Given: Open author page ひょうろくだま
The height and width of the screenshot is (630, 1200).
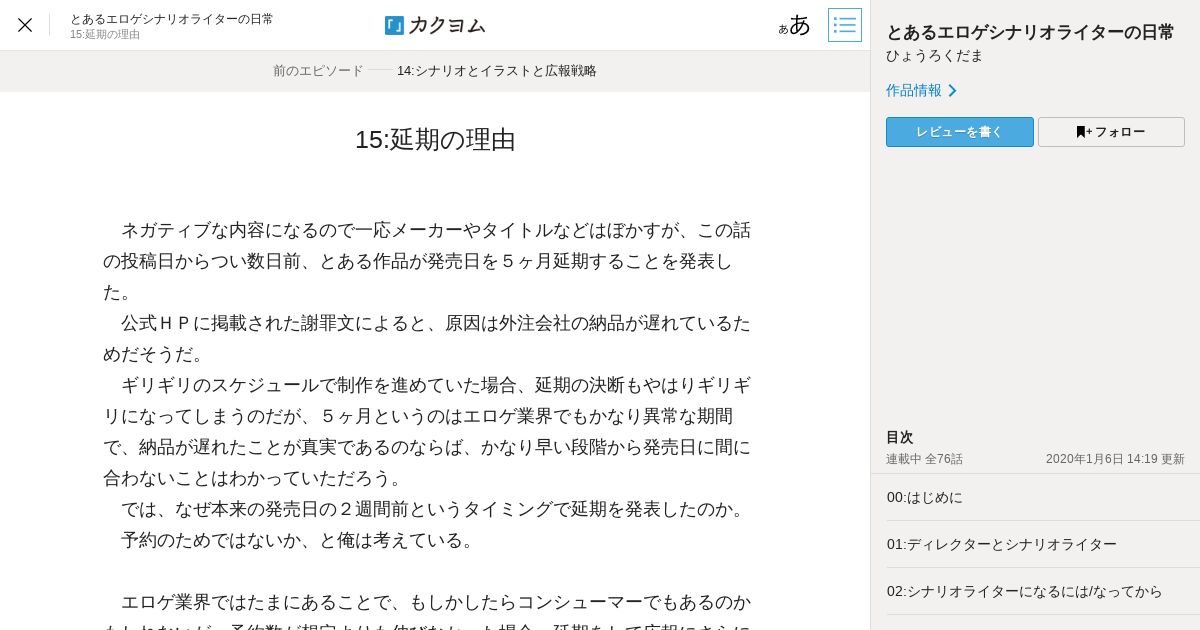Looking at the screenshot, I should [x=934, y=56].
